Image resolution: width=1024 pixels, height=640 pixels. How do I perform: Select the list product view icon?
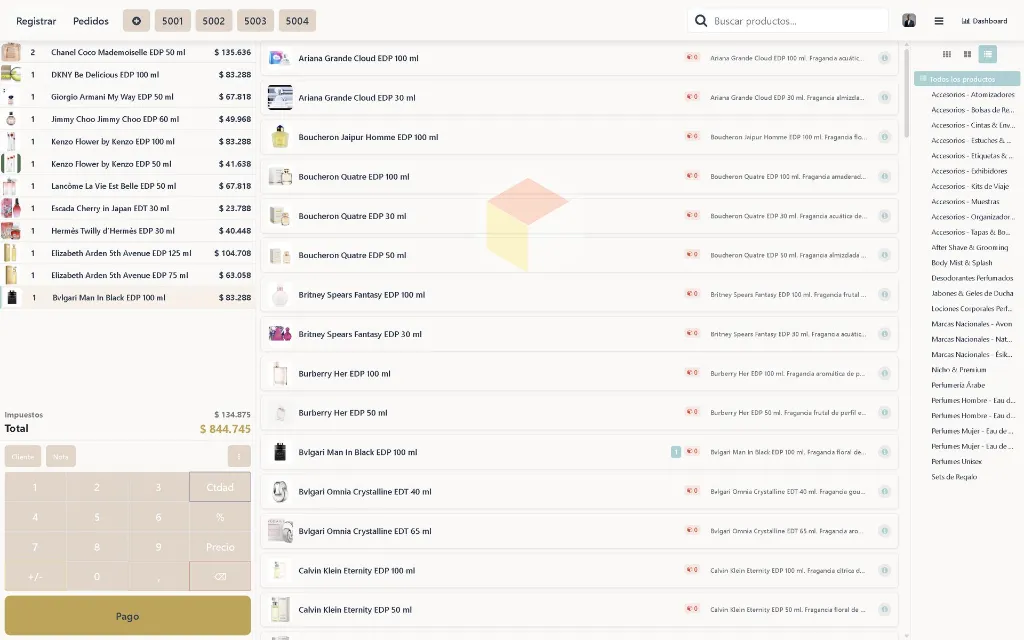coord(987,54)
